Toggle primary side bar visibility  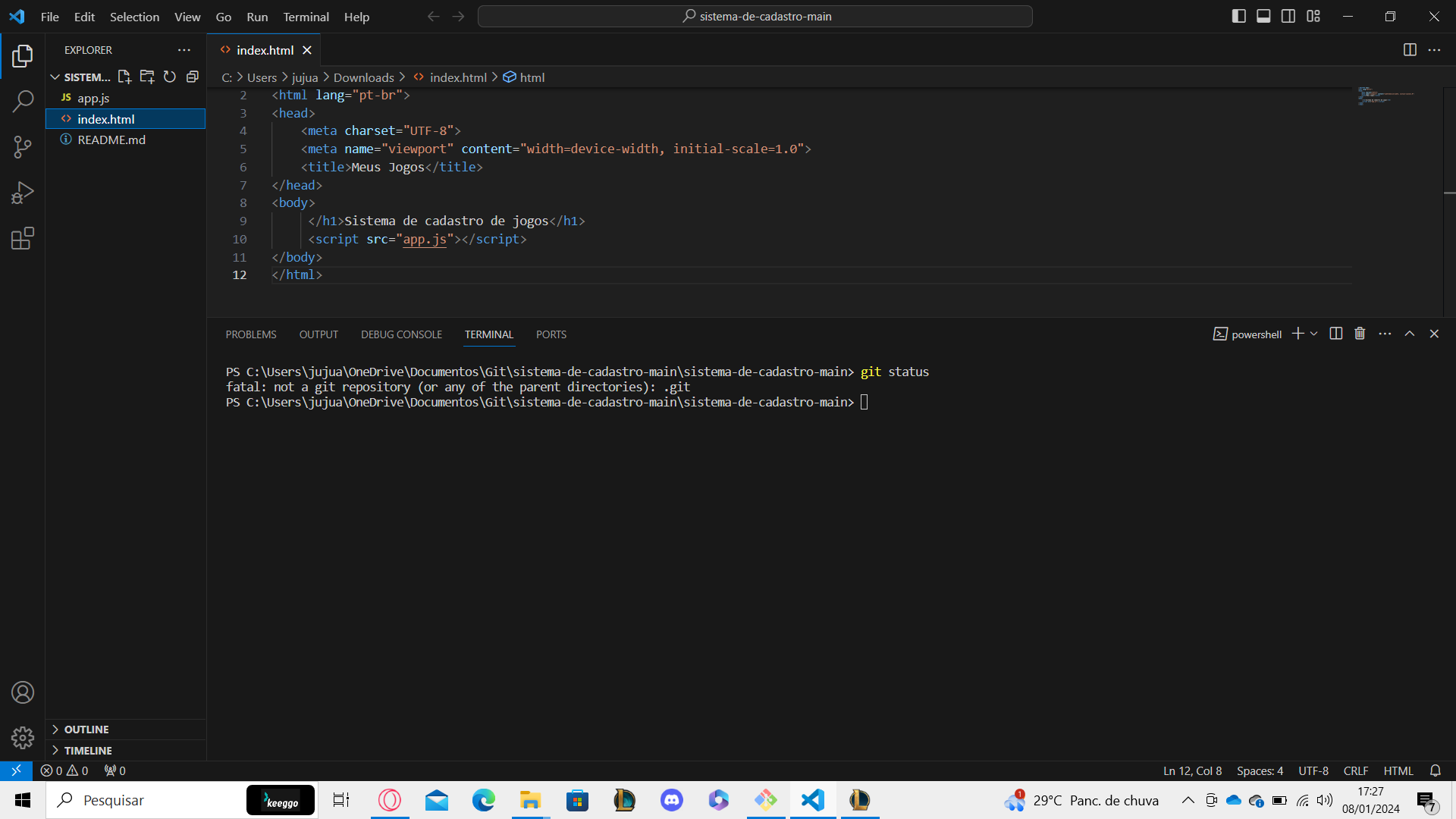[1239, 16]
